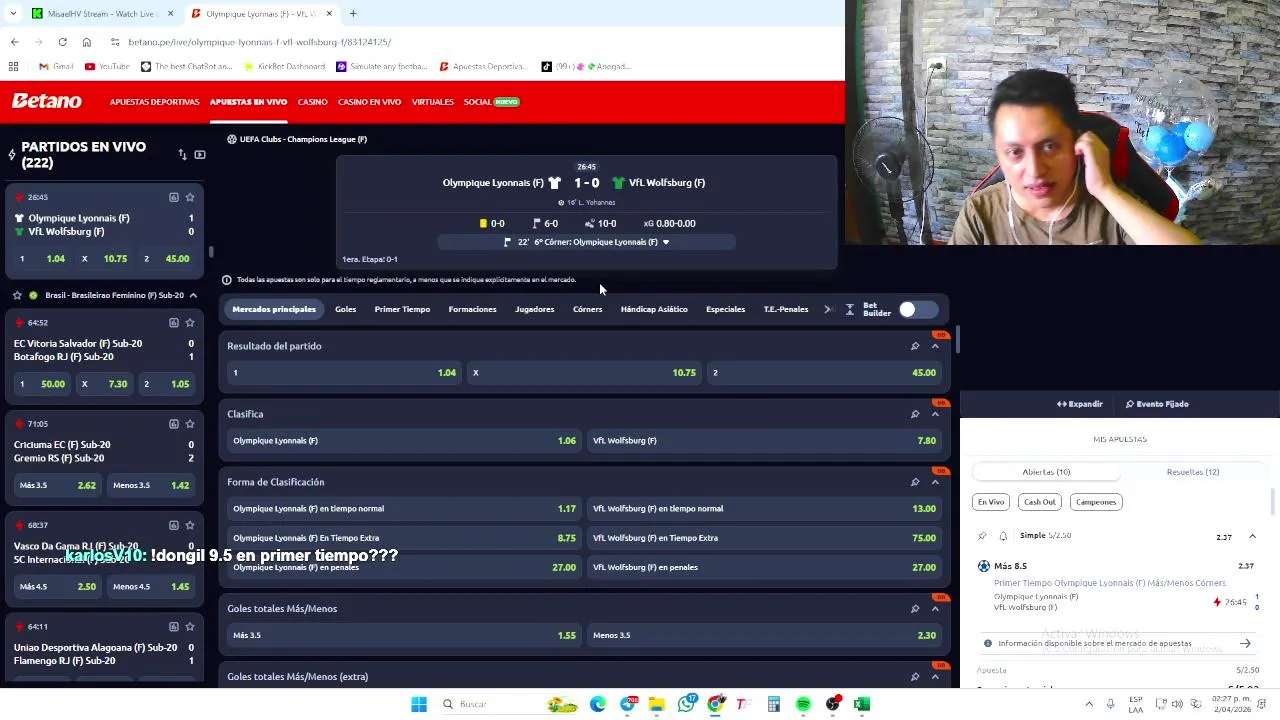Show more market tabs with right arrow

[828, 310]
